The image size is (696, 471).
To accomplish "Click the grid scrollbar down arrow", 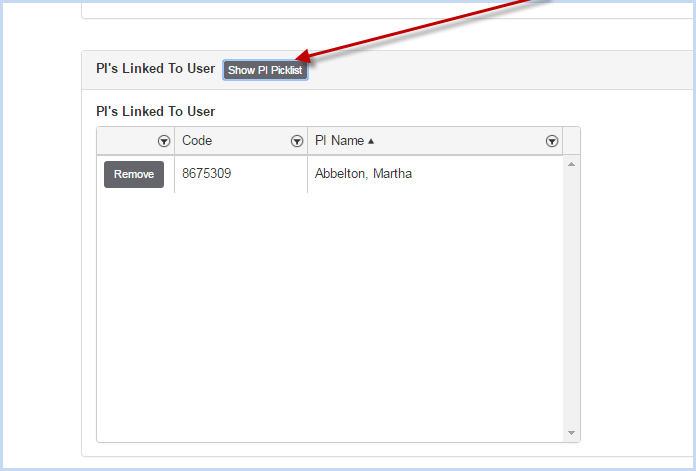I will pos(571,433).
